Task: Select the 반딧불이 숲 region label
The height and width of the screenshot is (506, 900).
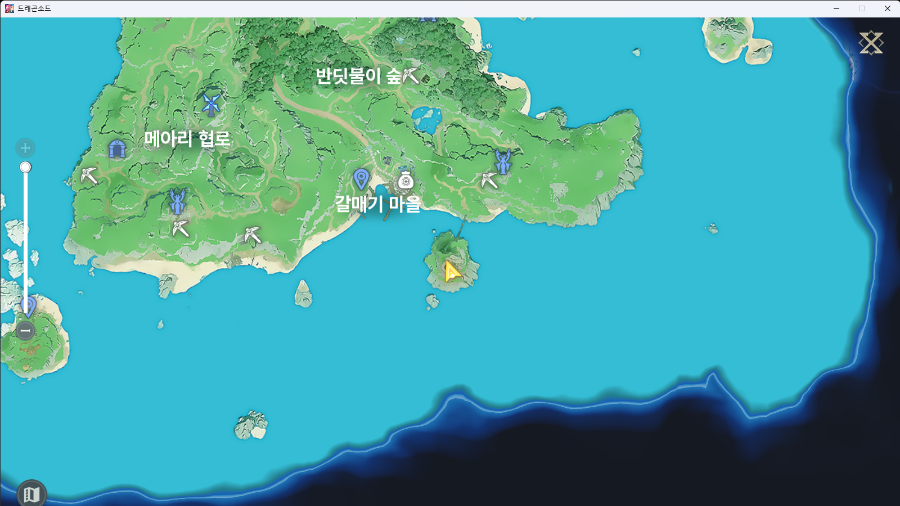Action: click(358, 76)
